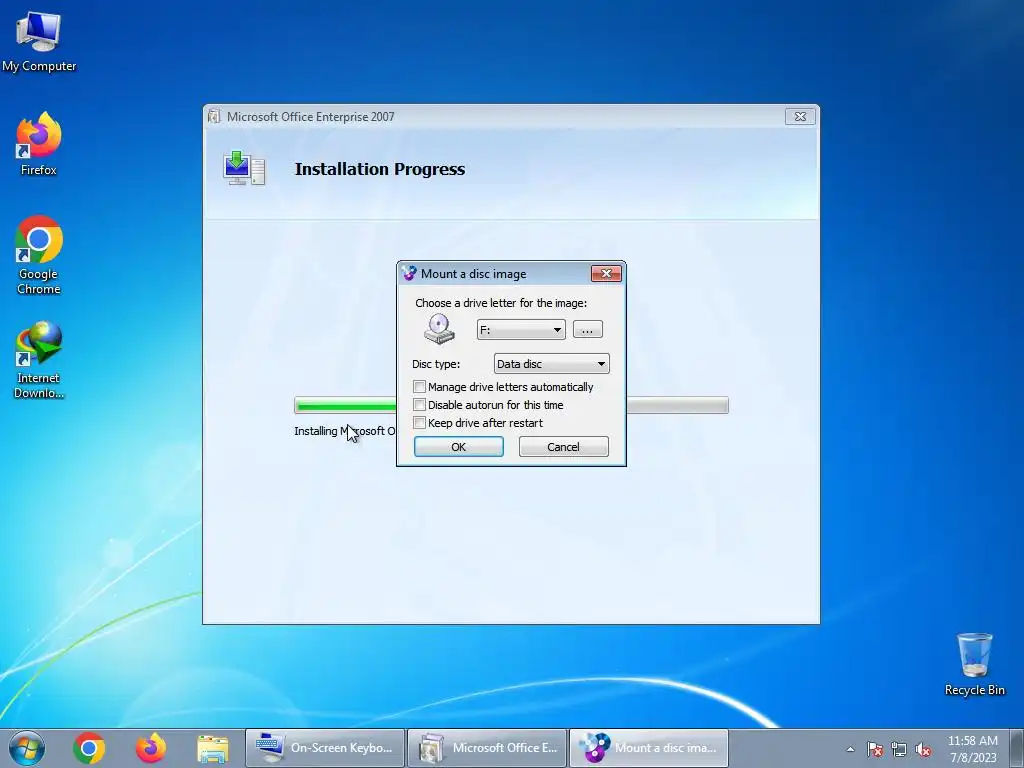1024x768 pixels.
Task: Click the browse "..." button
Action: tap(587, 330)
